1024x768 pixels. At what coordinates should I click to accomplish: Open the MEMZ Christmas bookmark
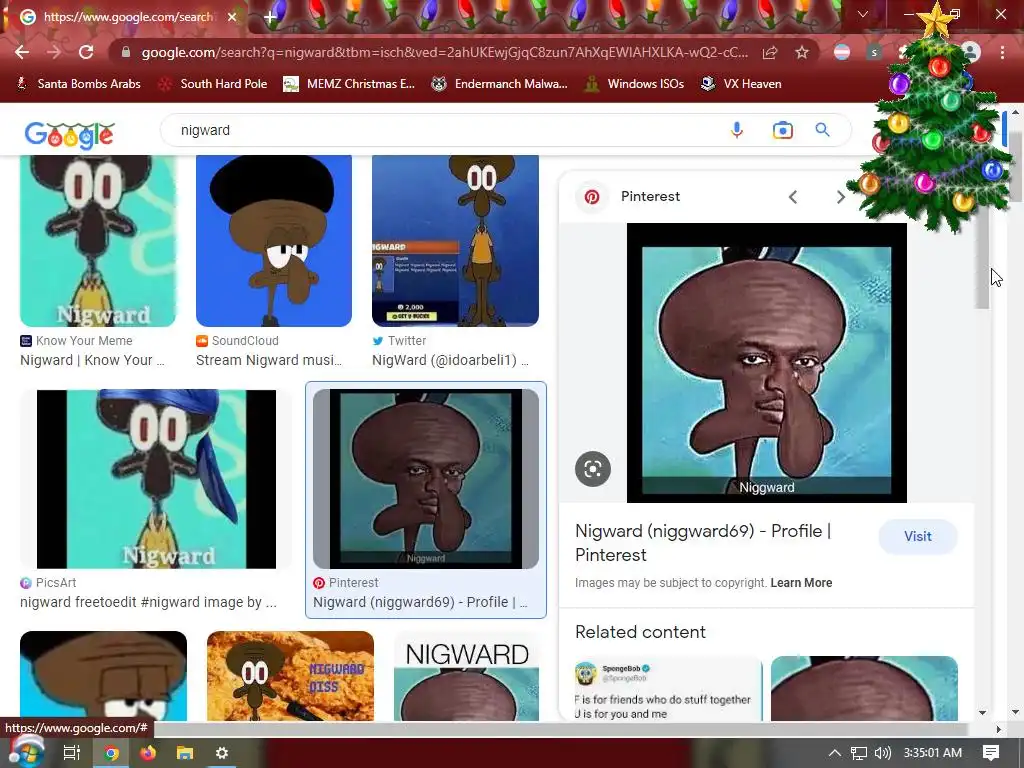349,84
